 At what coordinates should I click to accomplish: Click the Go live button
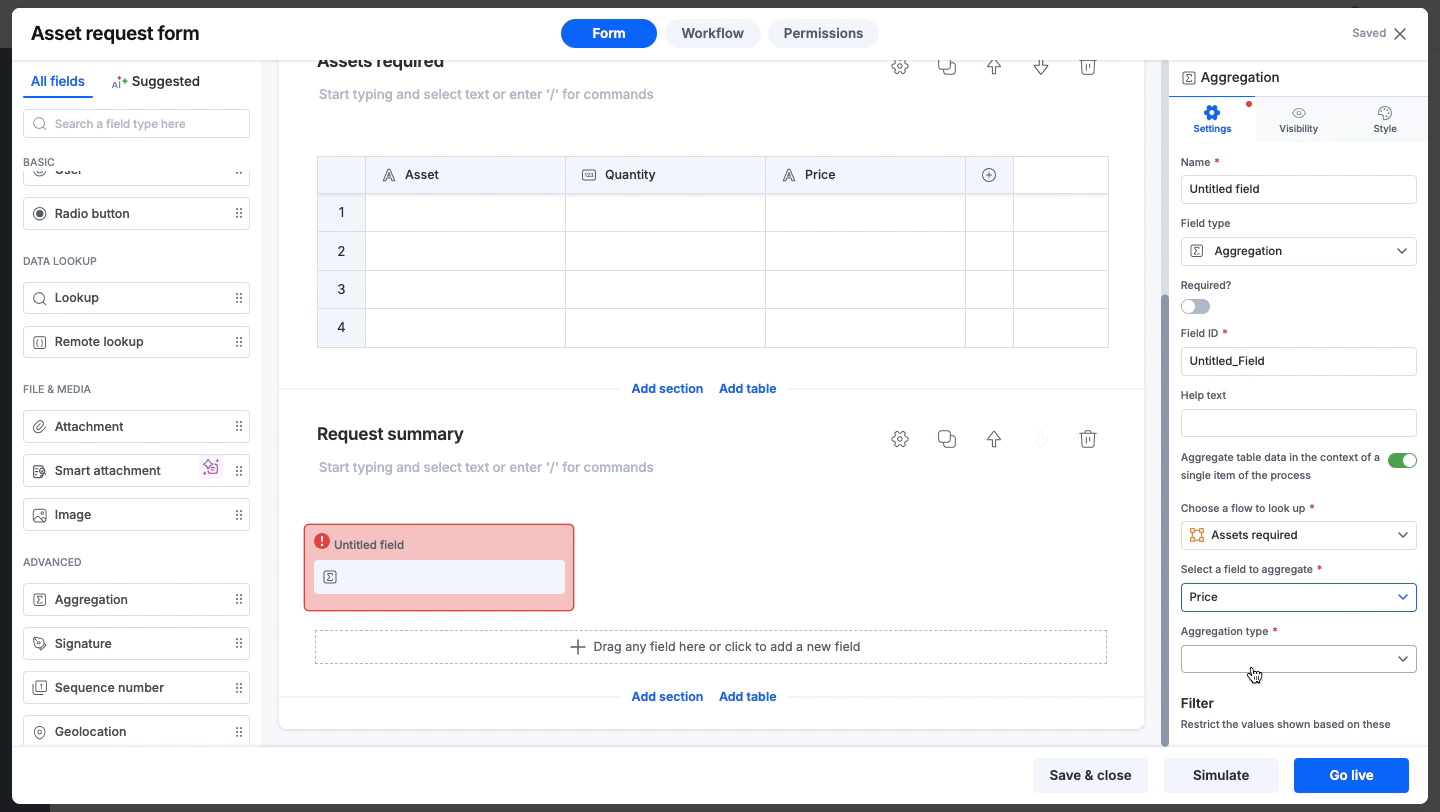tap(1351, 775)
